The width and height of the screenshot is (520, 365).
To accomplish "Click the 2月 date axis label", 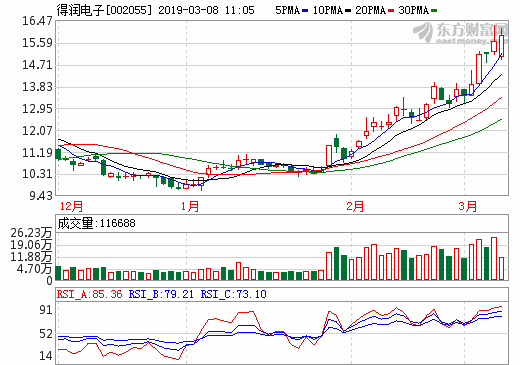I will pos(355,206).
